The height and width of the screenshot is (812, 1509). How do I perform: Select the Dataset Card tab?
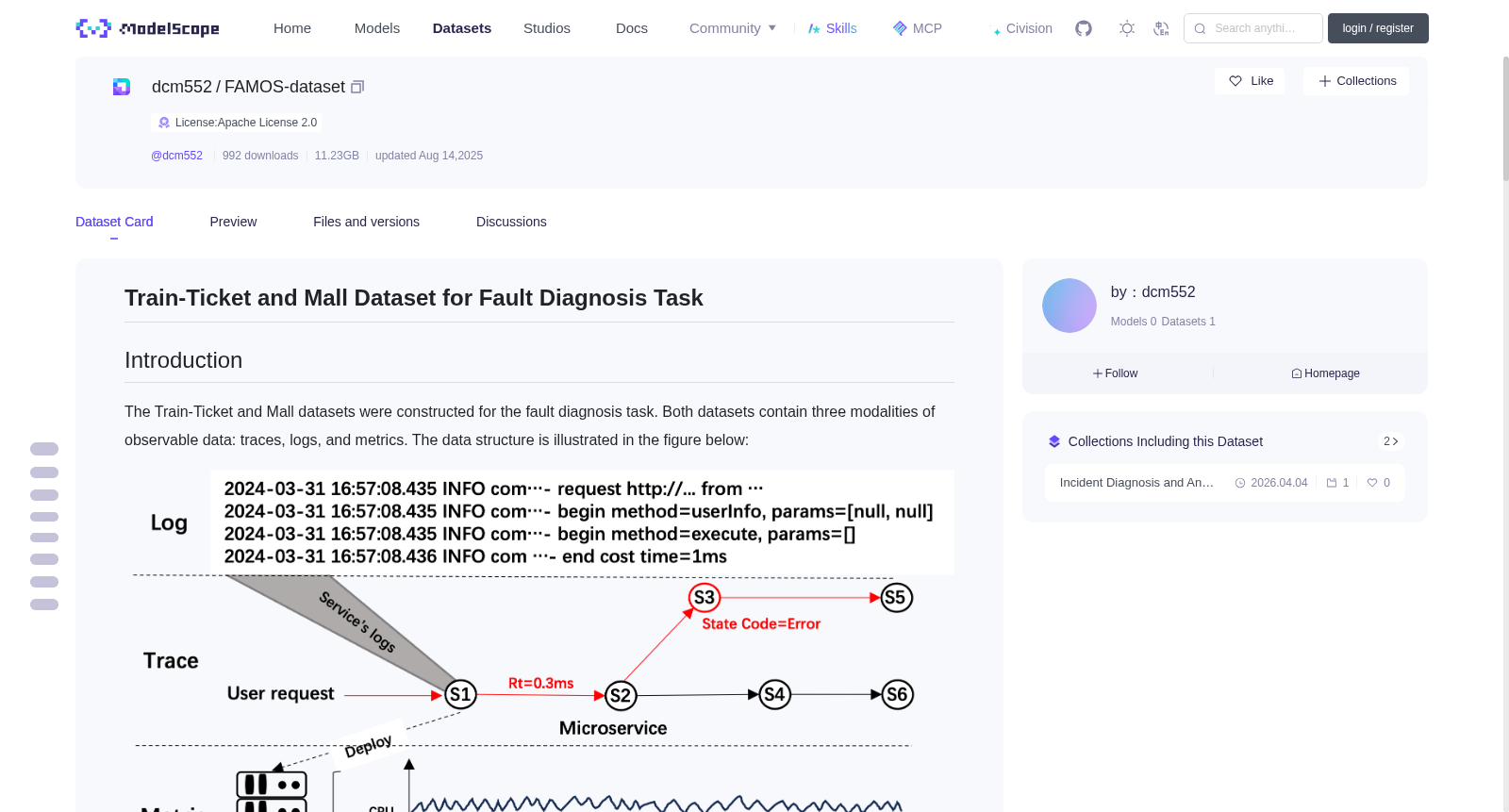[114, 222]
